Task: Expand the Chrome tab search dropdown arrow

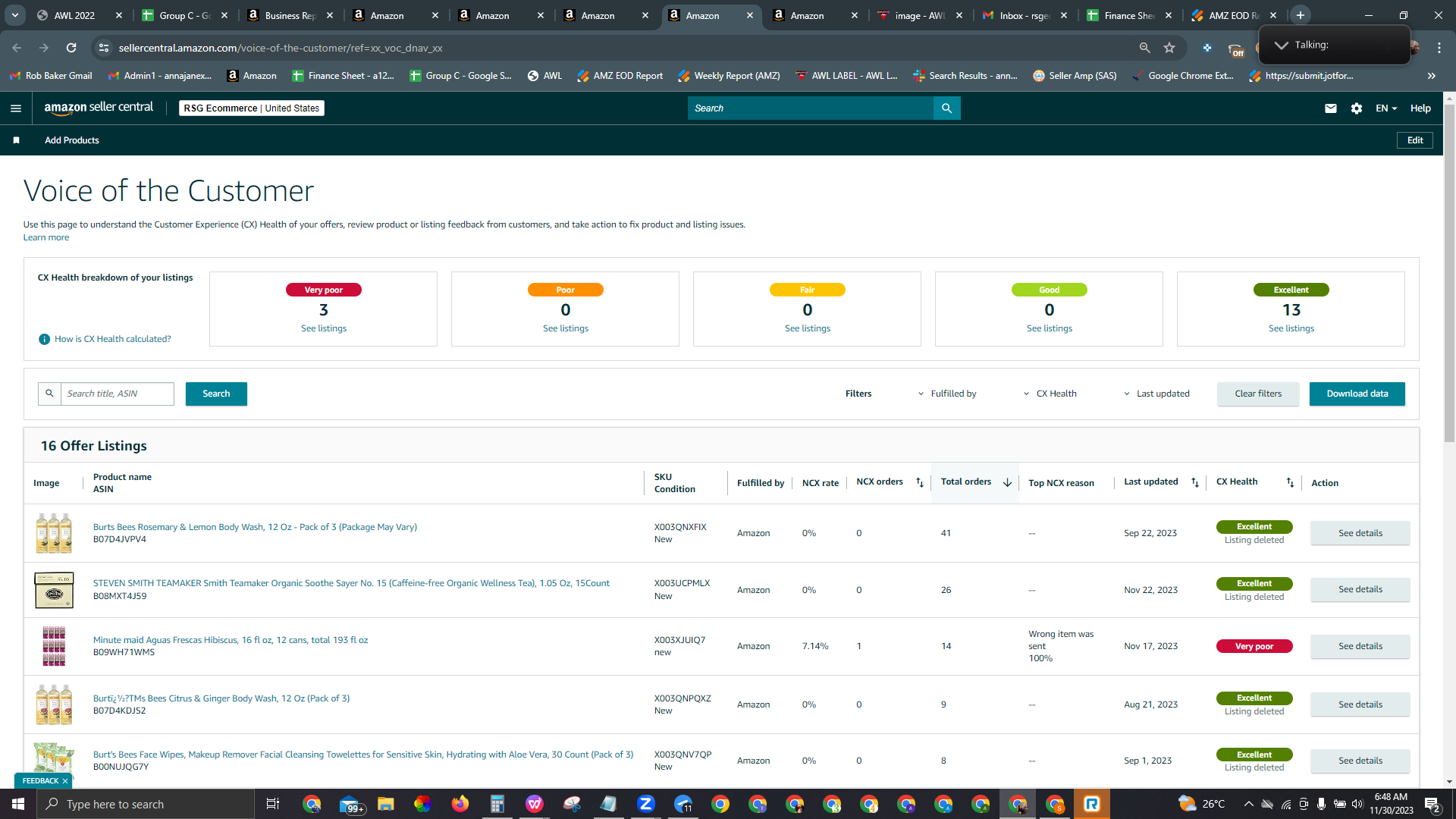Action: click(15, 15)
